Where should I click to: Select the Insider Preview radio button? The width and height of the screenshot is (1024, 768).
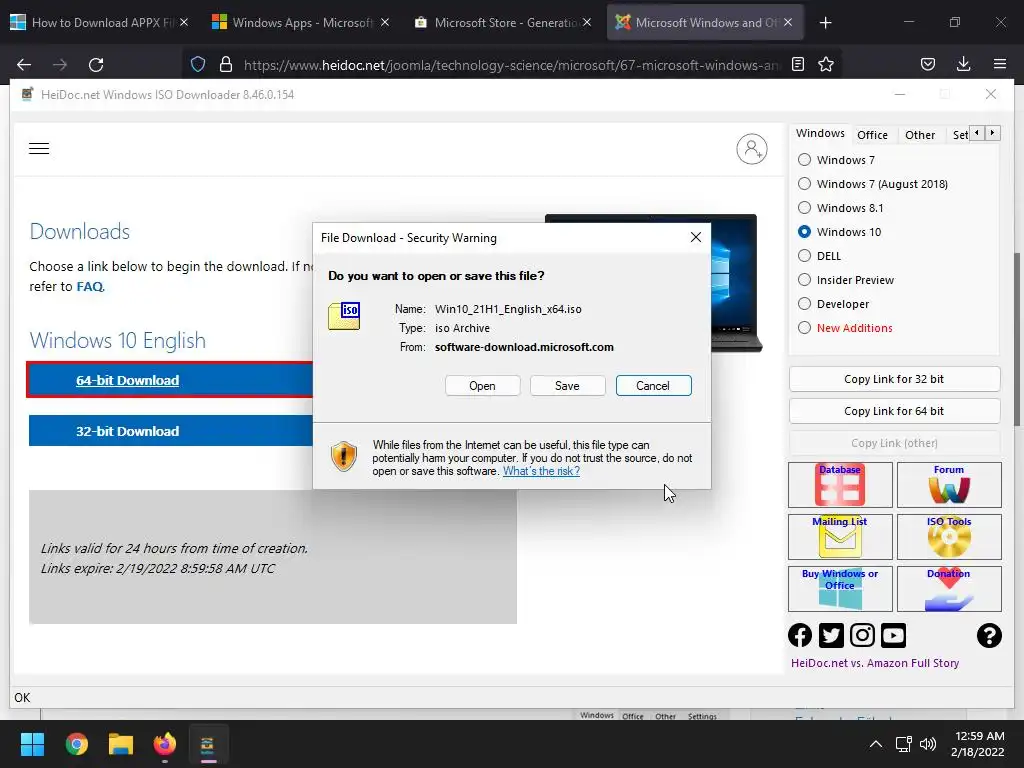805,280
